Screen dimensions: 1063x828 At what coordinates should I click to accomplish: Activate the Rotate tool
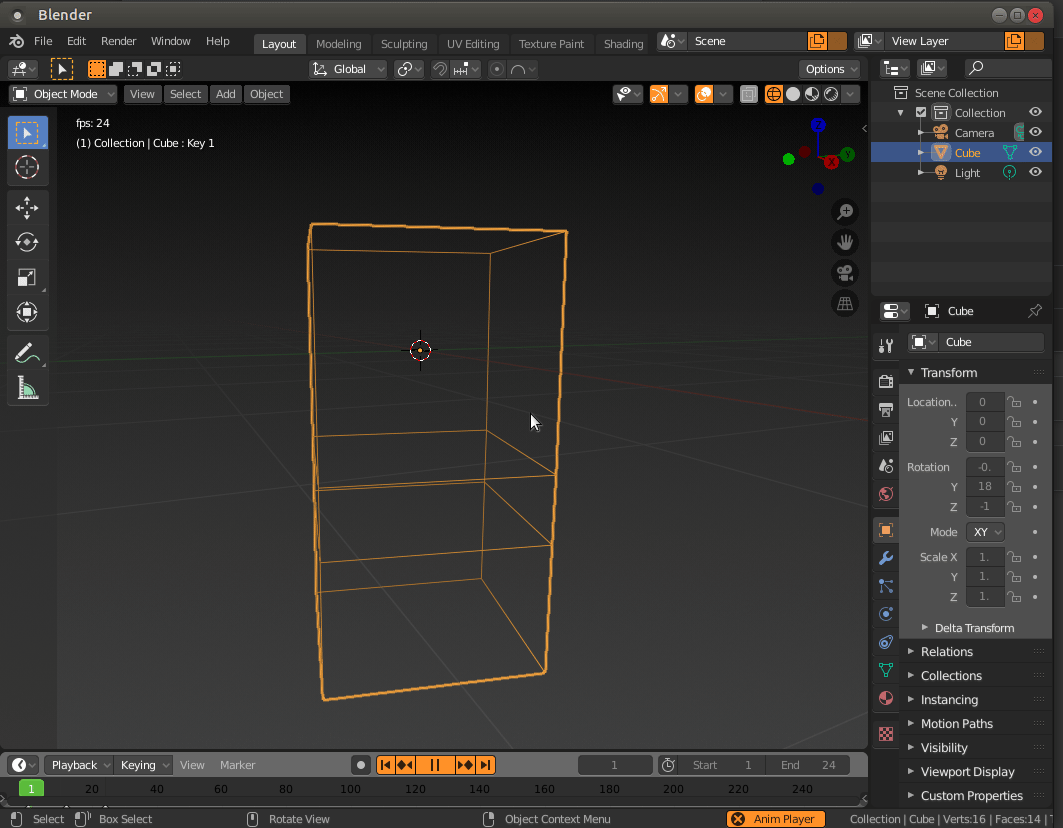tap(27, 242)
